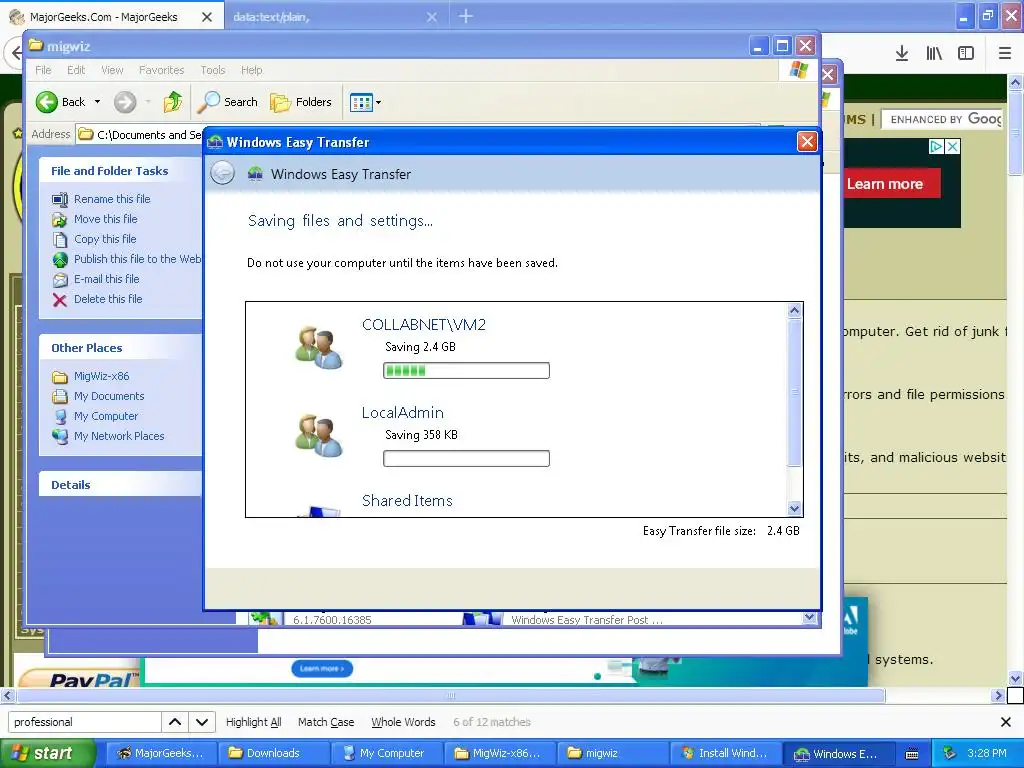Expand the Details panel header
The height and width of the screenshot is (768, 1024).
(120, 485)
